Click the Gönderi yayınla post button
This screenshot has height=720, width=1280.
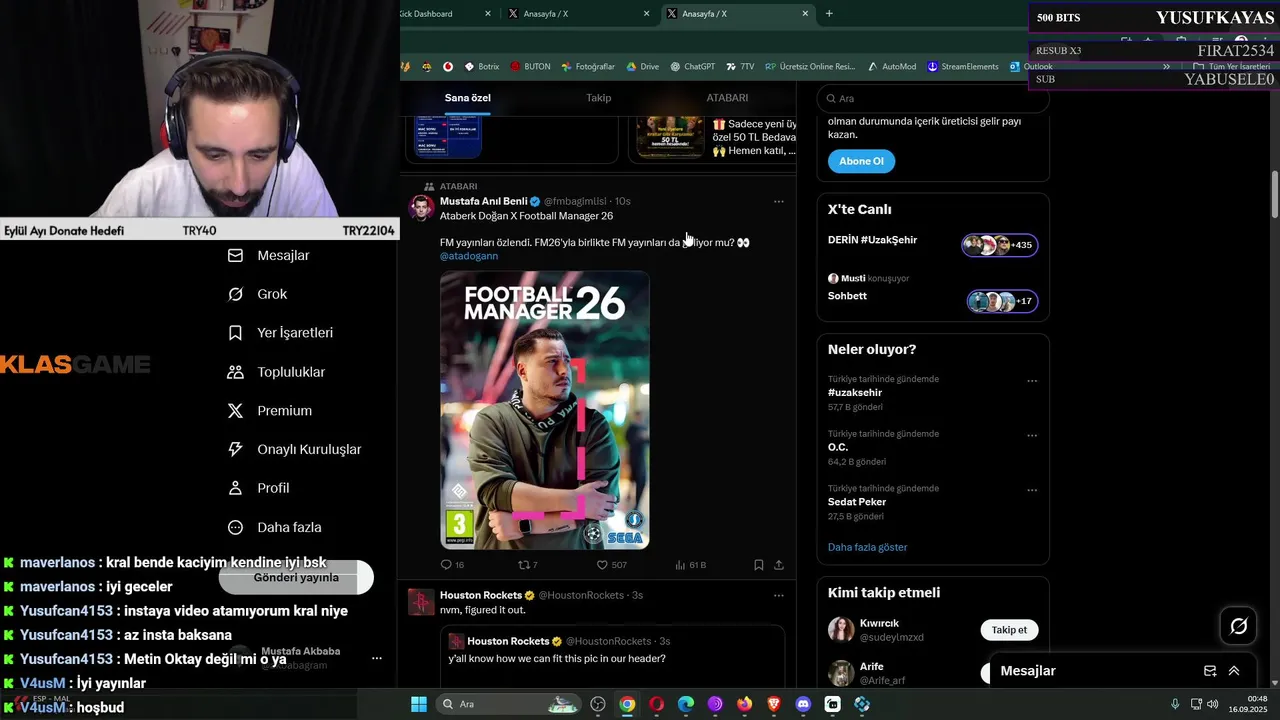[x=296, y=577]
